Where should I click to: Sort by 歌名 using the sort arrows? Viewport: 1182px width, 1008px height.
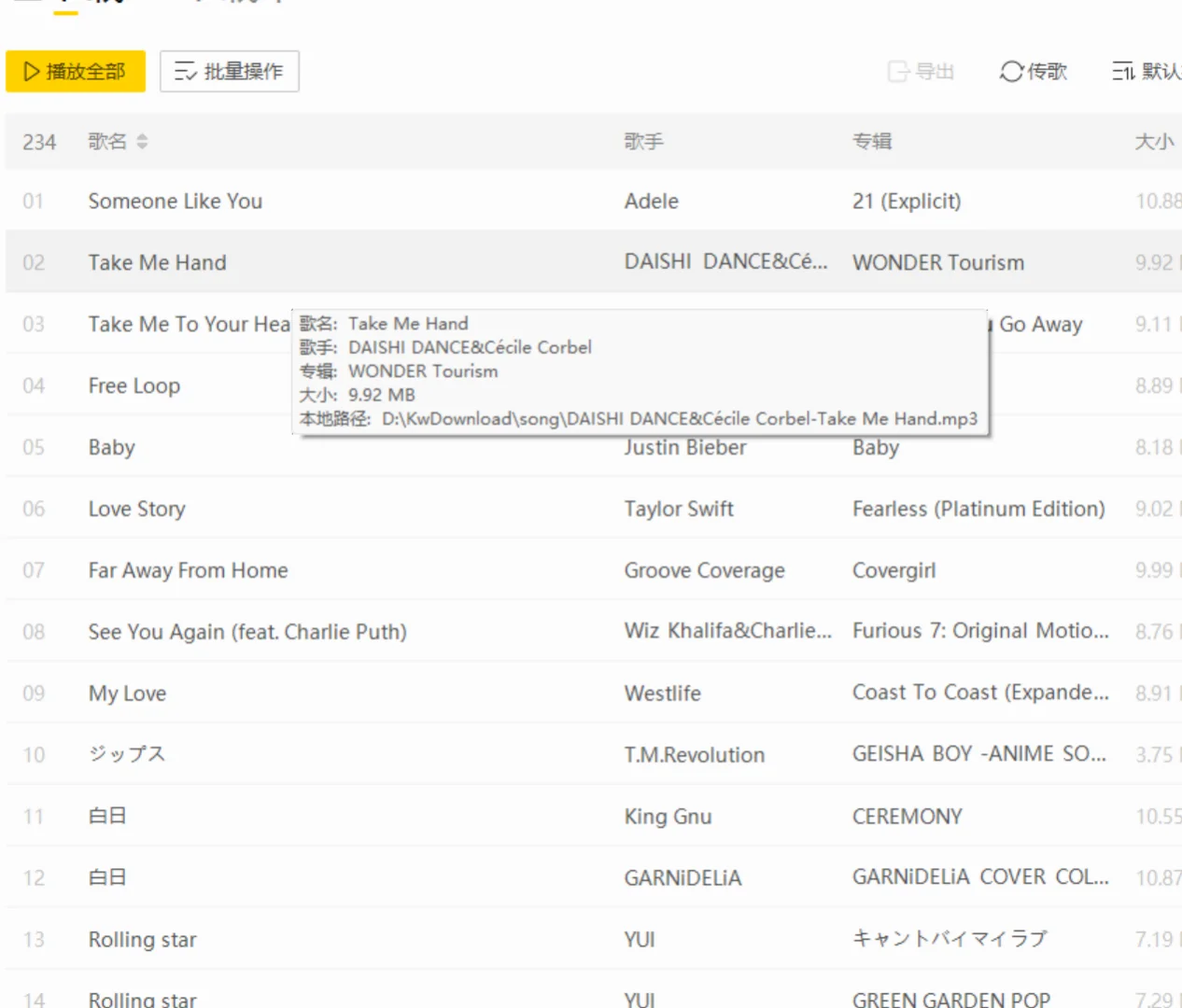[142, 142]
